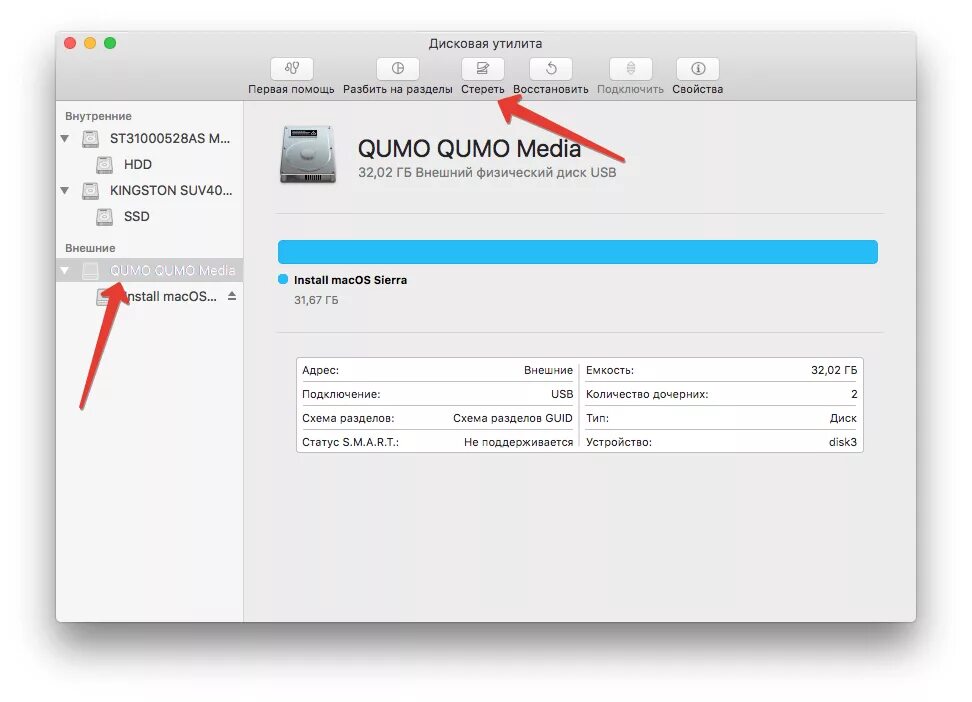Click the Erase (Стереть) toolbar icon
Screen dimensions: 972x702
tap(482, 68)
